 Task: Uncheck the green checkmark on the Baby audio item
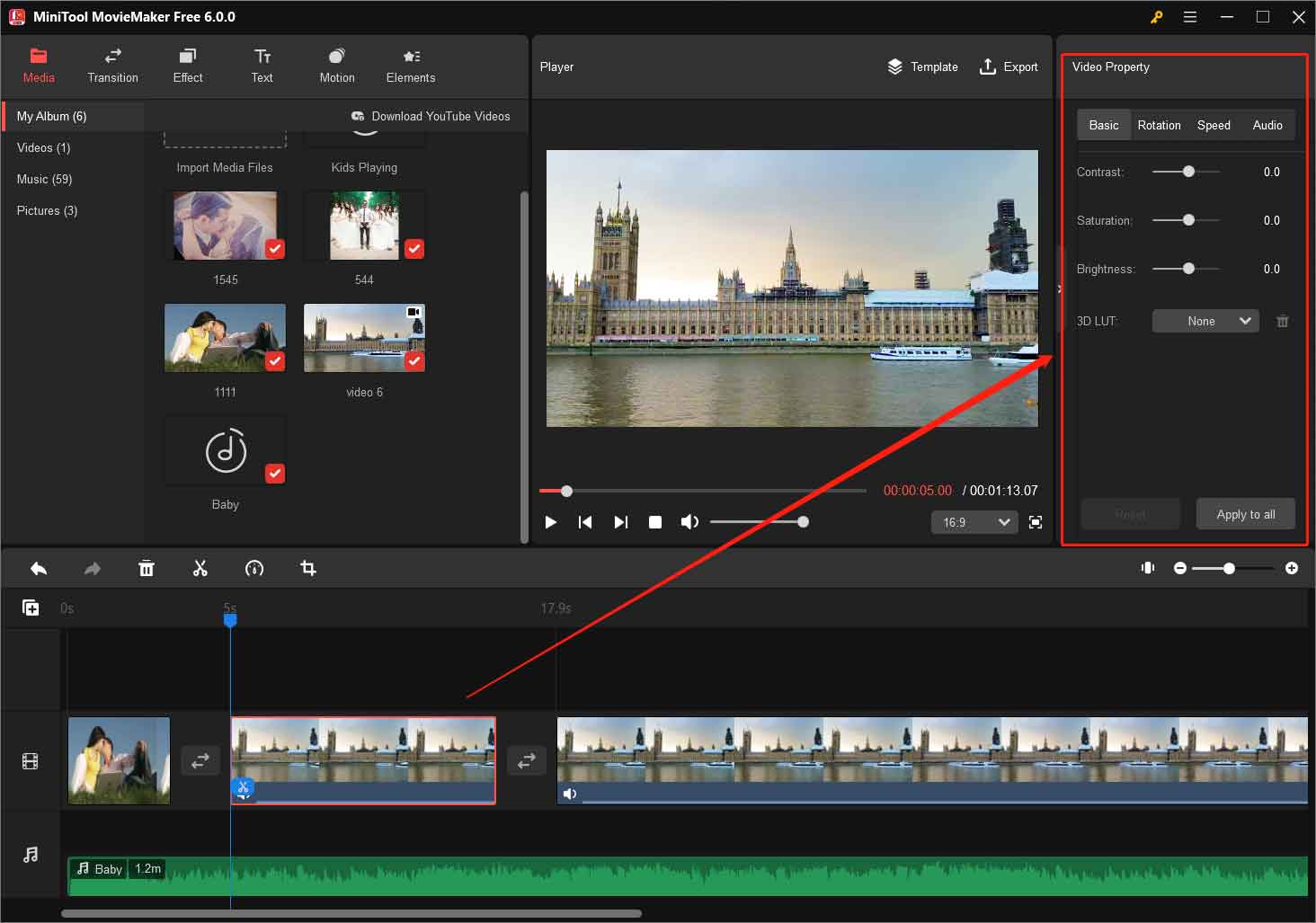pos(274,474)
